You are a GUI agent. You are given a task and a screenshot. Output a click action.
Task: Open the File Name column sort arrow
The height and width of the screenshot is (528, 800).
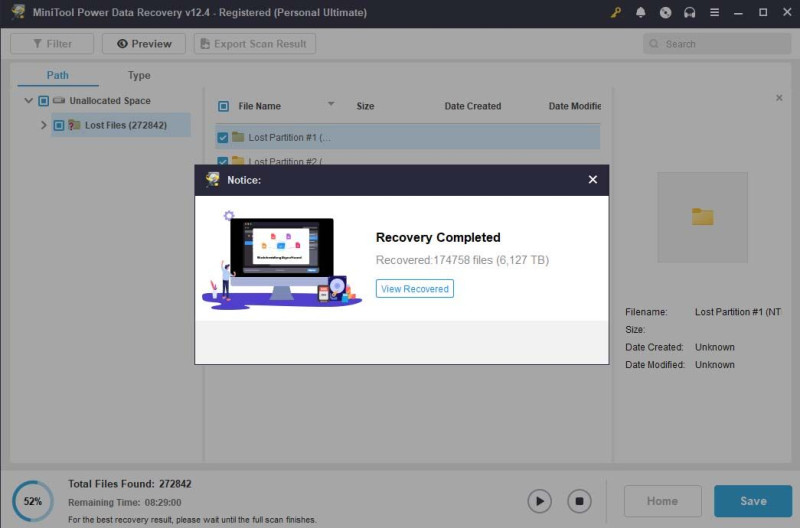(x=331, y=104)
